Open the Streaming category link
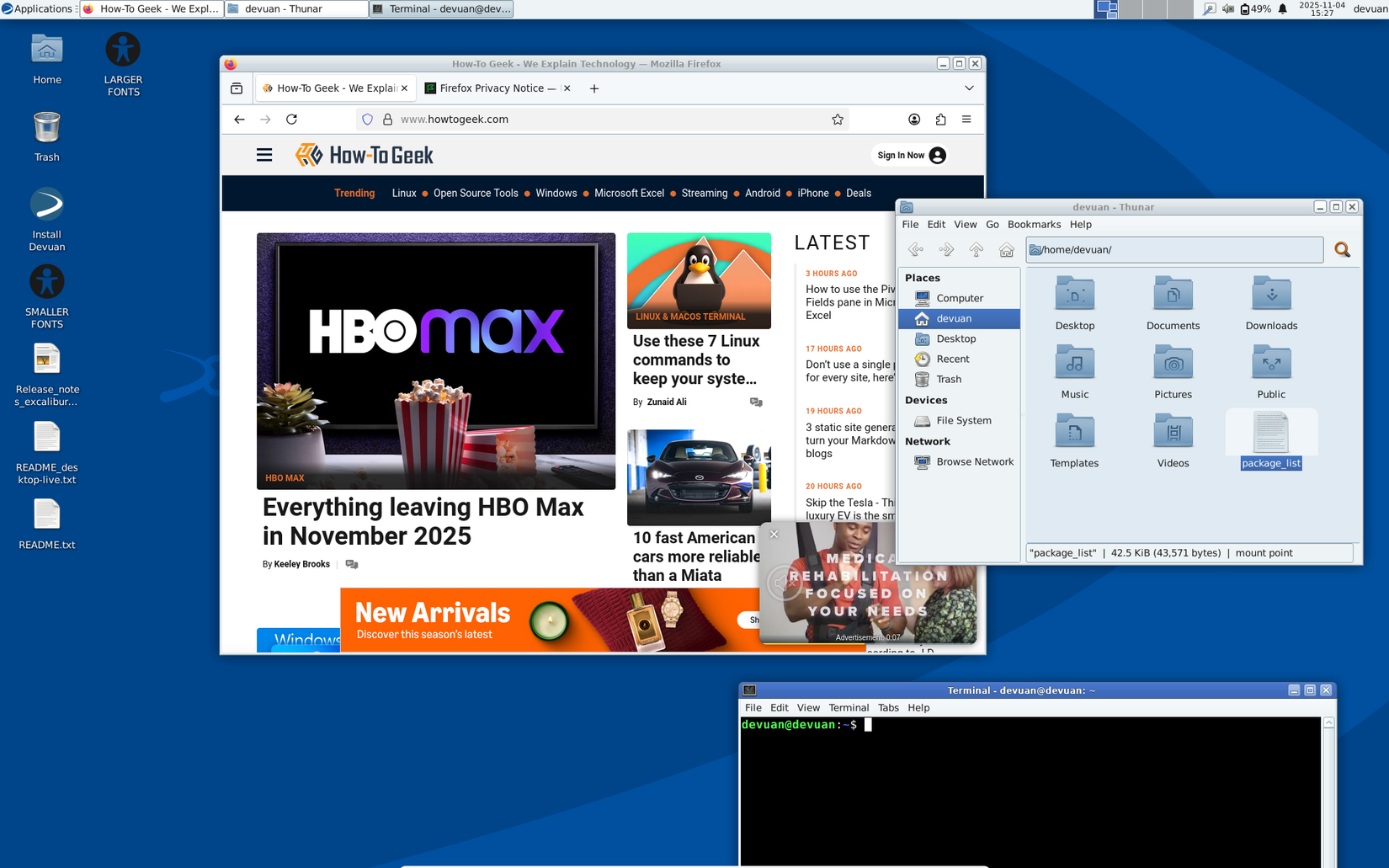The height and width of the screenshot is (868, 1389). tap(704, 193)
